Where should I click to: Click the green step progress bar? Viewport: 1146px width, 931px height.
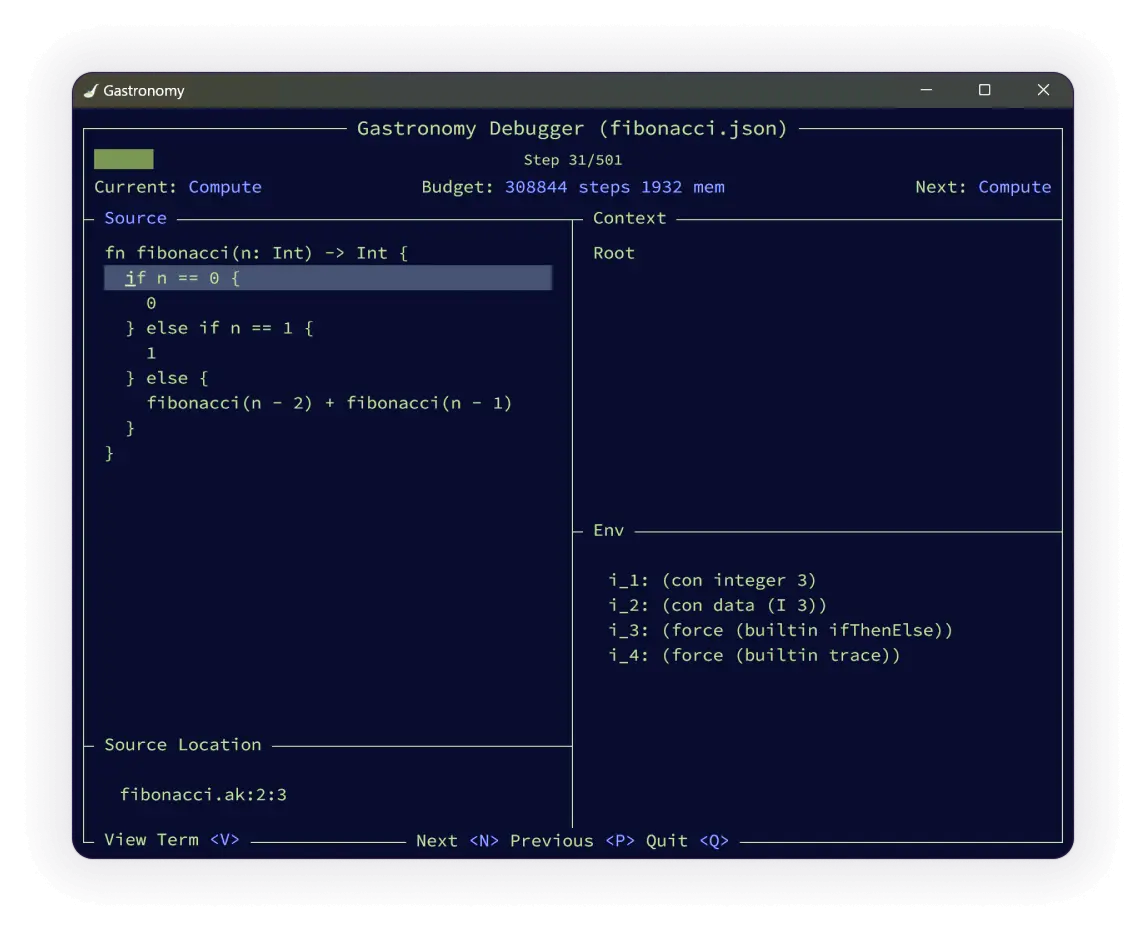coord(124,159)
